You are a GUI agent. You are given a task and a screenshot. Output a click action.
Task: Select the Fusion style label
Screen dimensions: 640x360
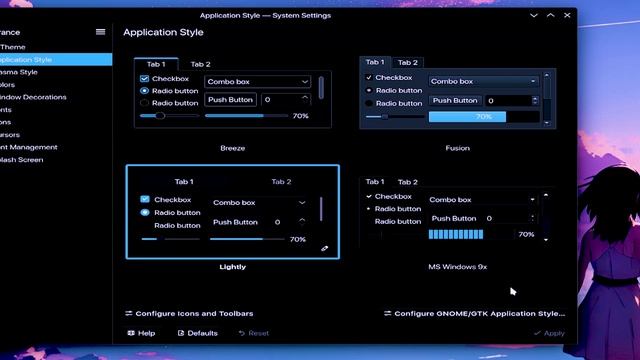458,148
